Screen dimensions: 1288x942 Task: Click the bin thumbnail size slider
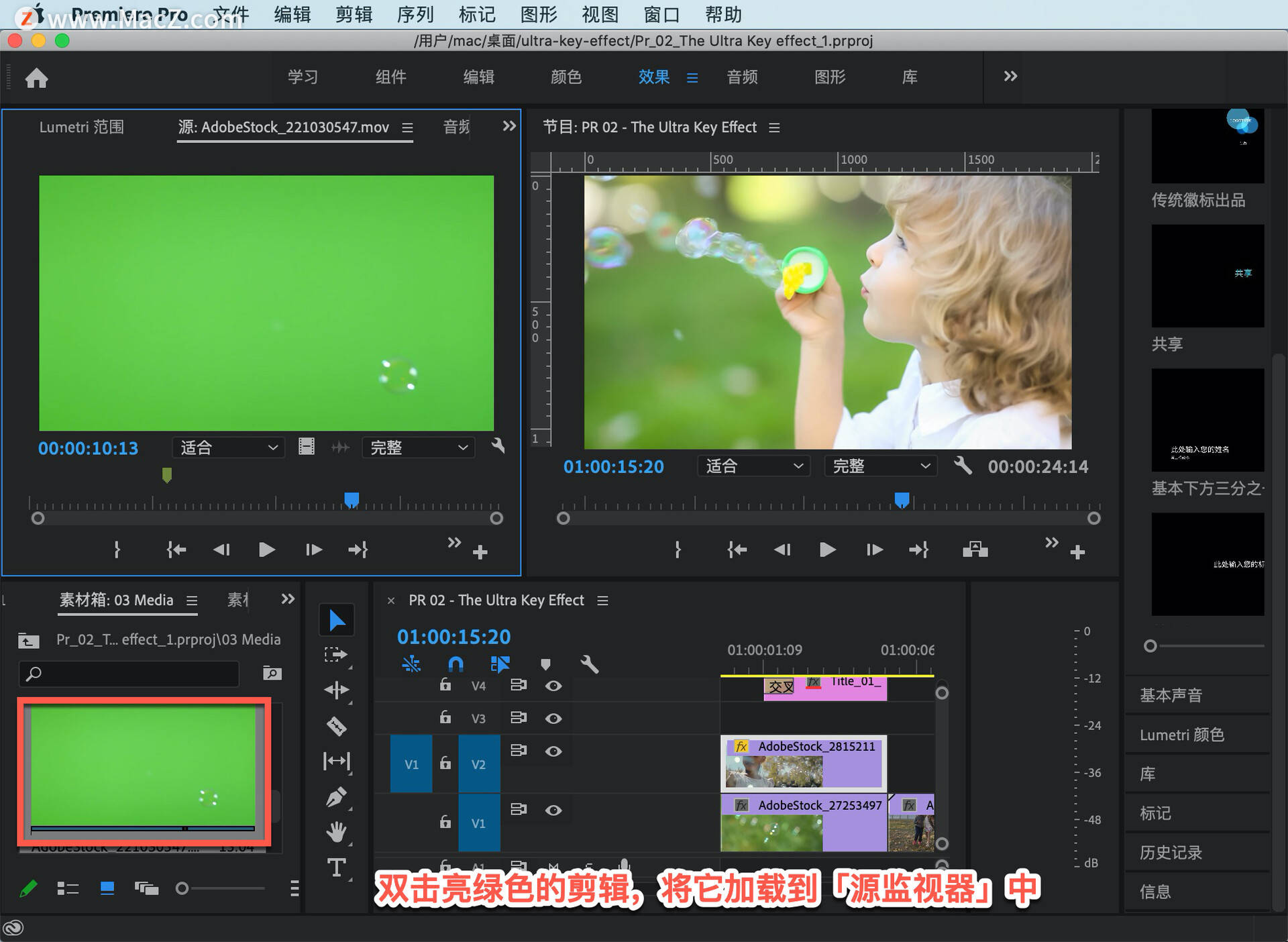point(182,888)
